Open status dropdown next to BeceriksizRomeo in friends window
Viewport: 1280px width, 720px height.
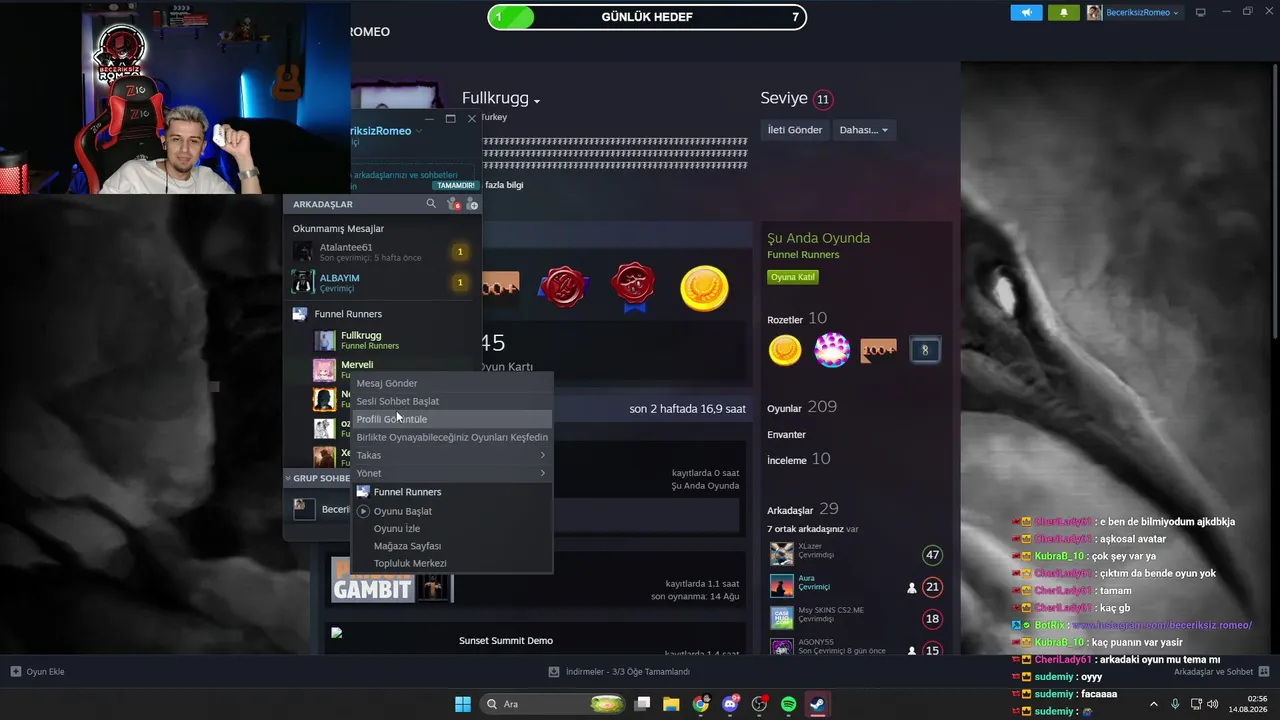[x=418, y=132]
